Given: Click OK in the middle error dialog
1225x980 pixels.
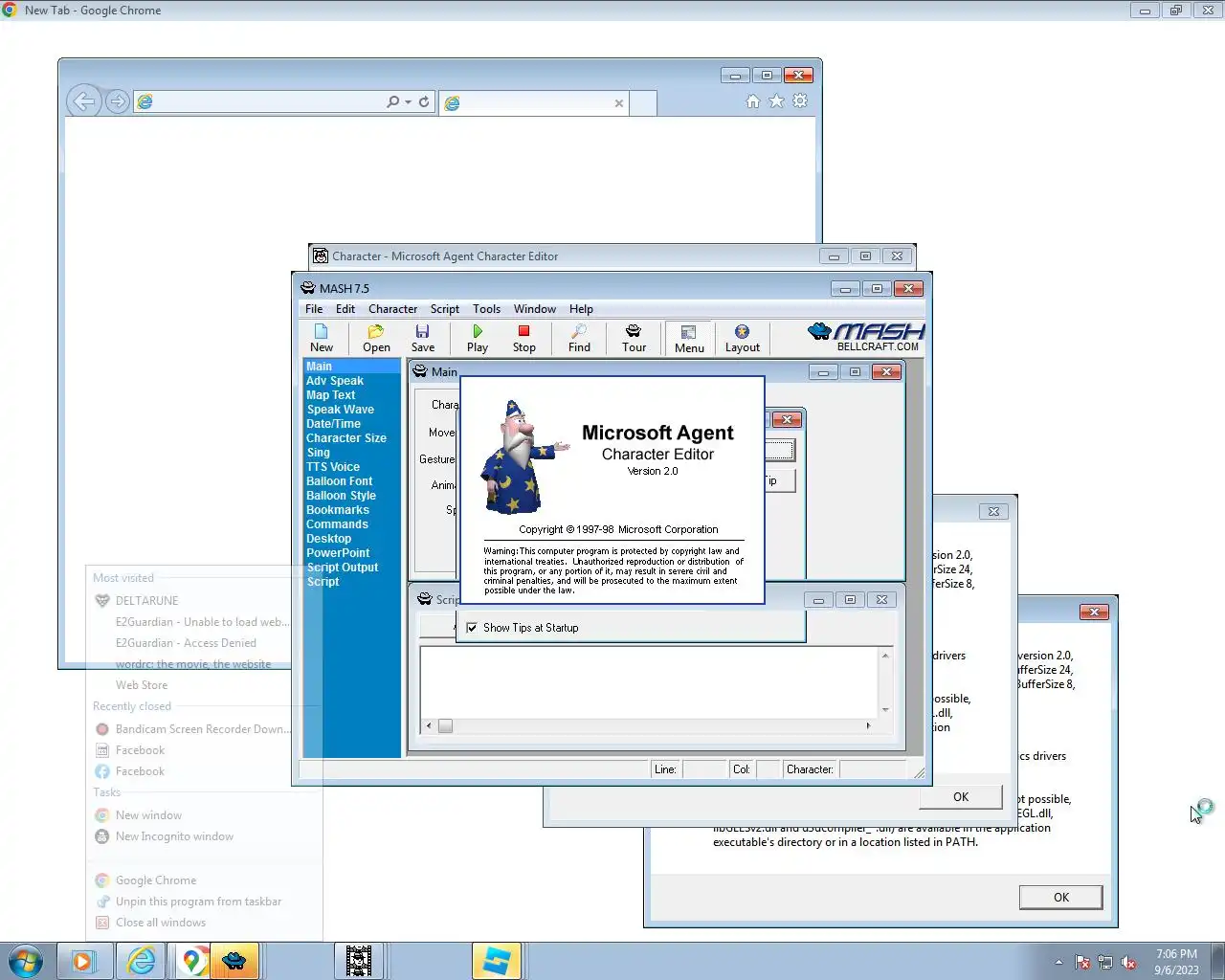Looking at the screenshot, I should [x=961, y=797].
